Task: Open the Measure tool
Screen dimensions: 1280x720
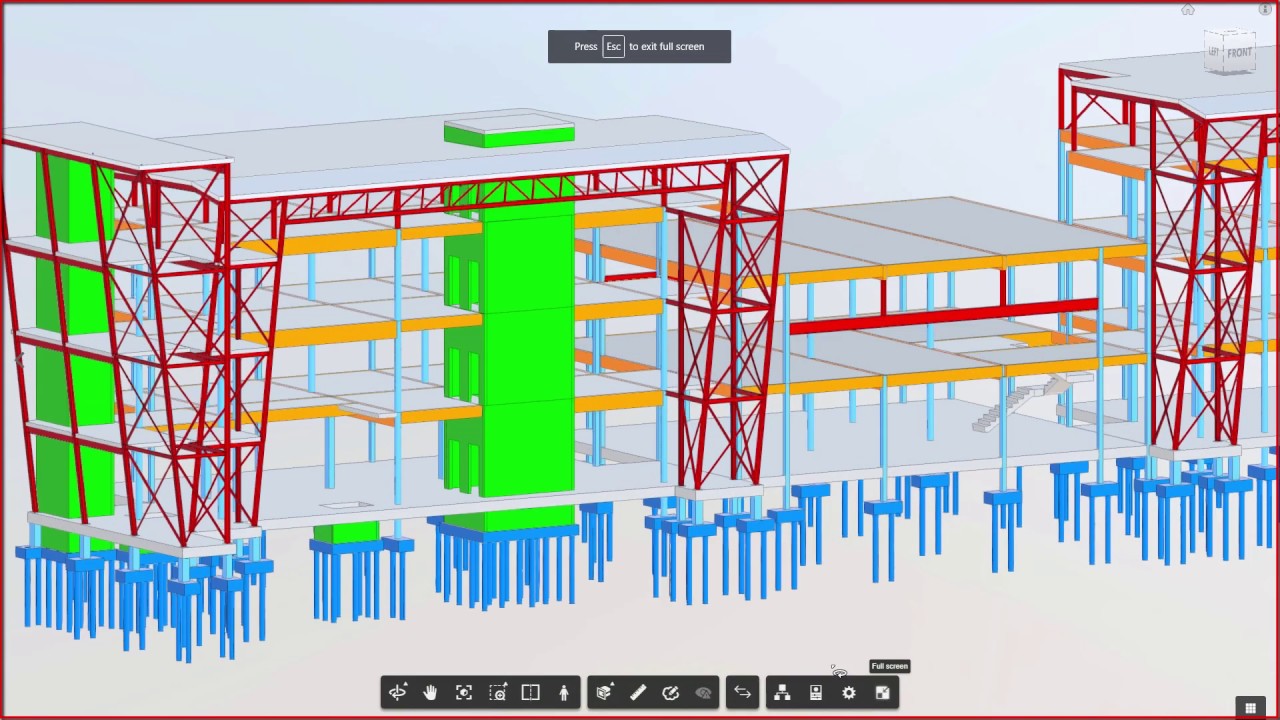Action: tap(639, 692)
